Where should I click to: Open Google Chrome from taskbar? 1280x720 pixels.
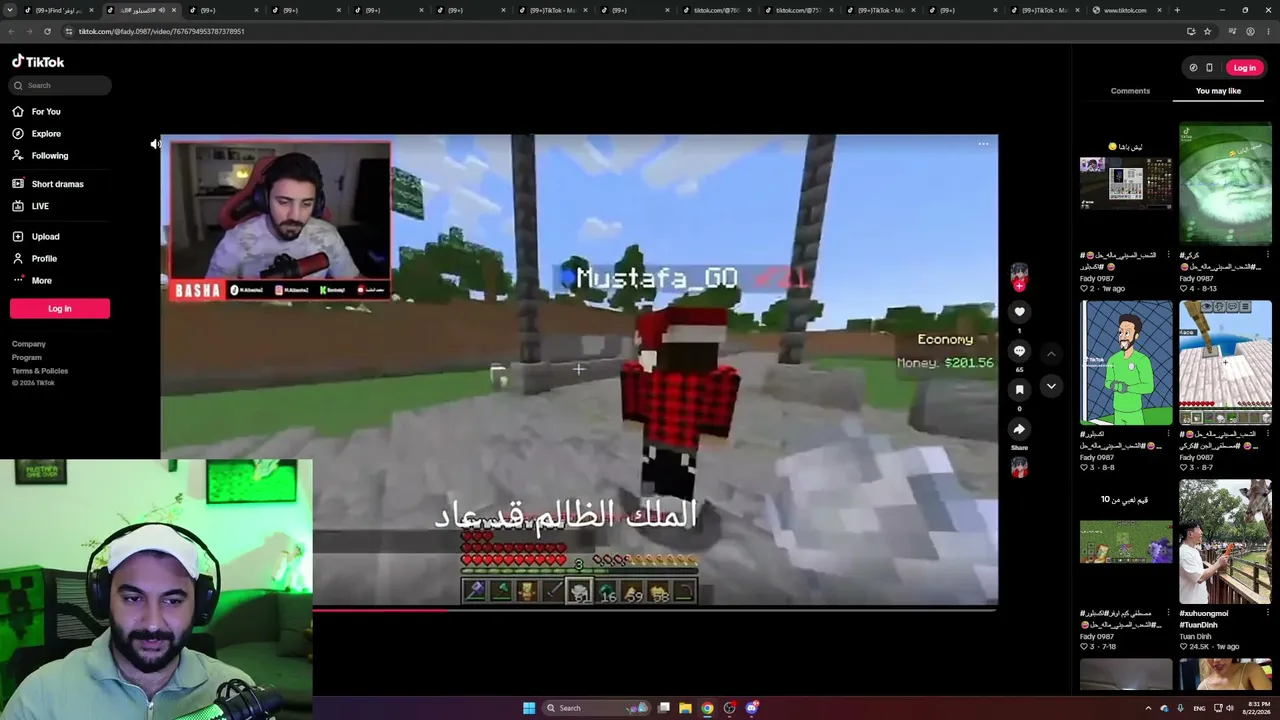tap(707, 708)
